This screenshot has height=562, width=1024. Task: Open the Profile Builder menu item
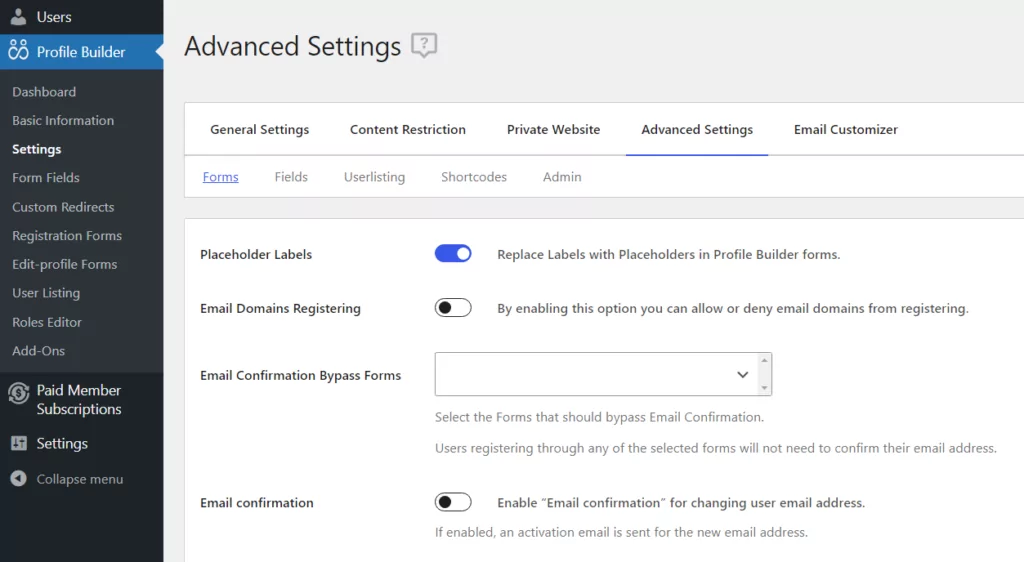(x=82, y=52)
